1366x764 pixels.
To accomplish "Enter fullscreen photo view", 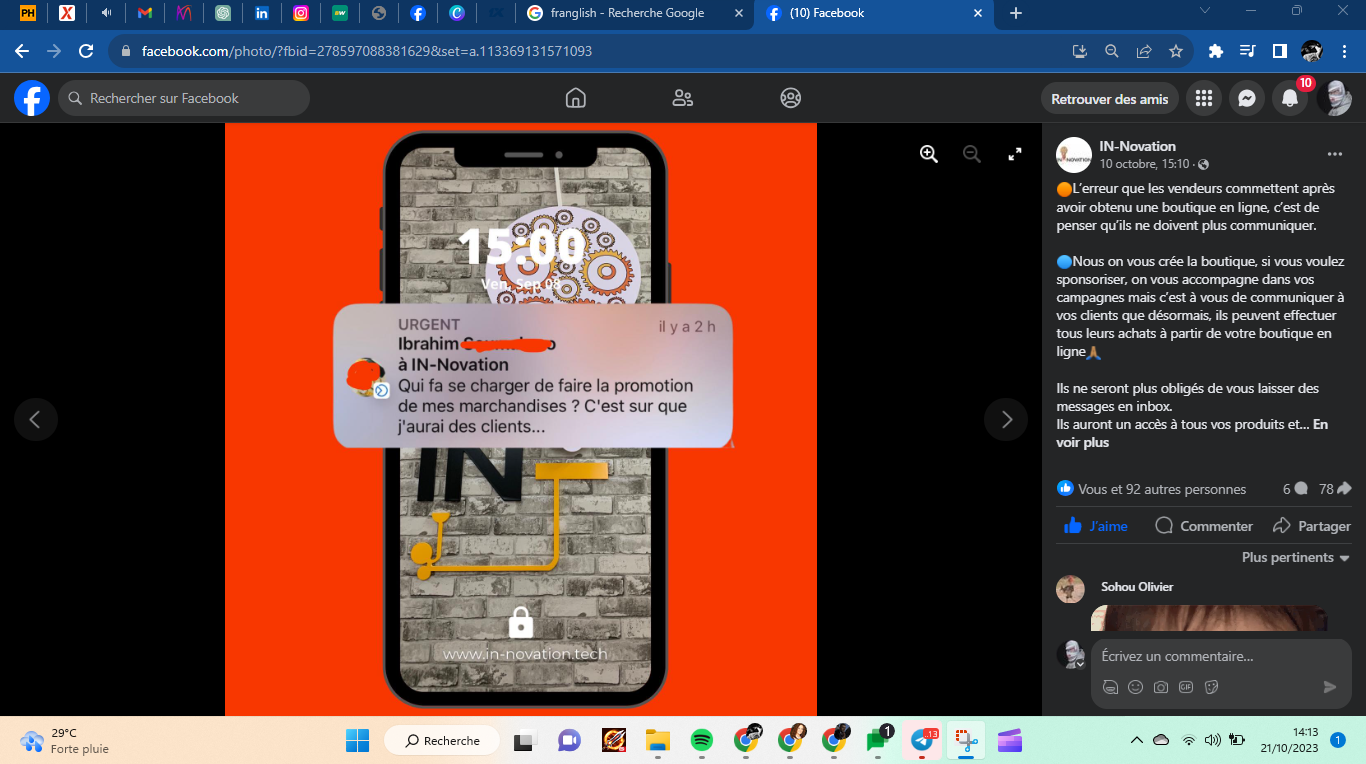I will (1015, 154).
